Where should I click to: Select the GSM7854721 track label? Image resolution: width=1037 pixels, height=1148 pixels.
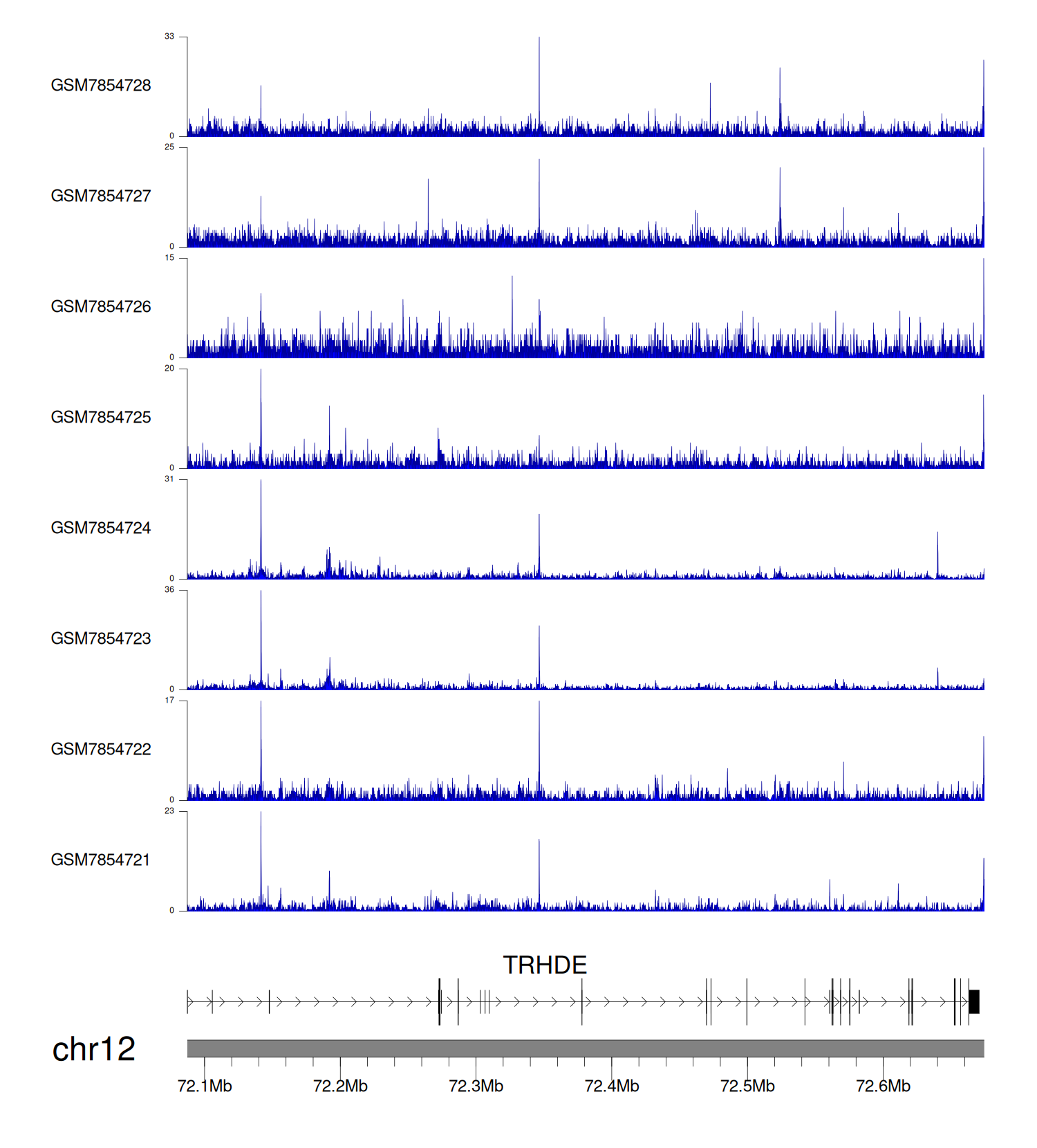click(101, 860)
